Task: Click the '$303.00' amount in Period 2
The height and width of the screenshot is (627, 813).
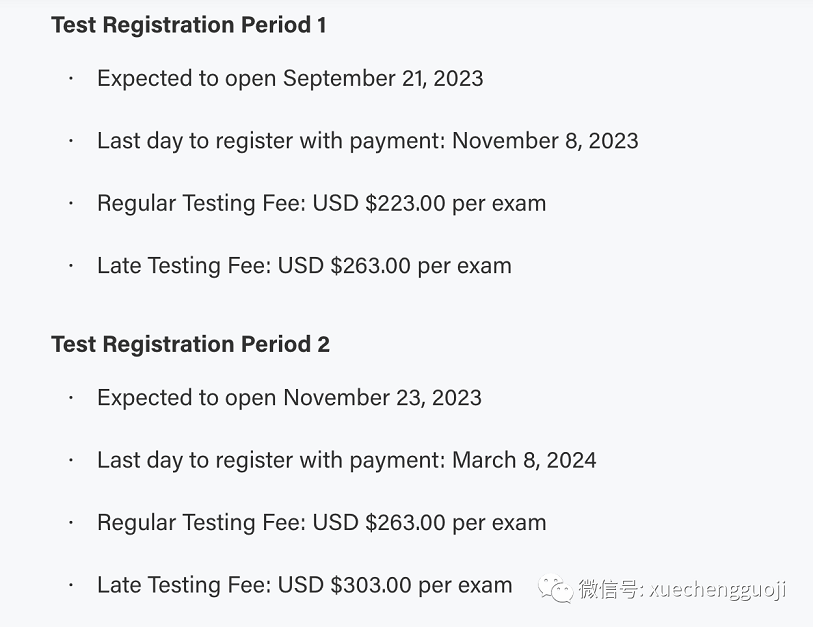Action: [x=371, y=584]
